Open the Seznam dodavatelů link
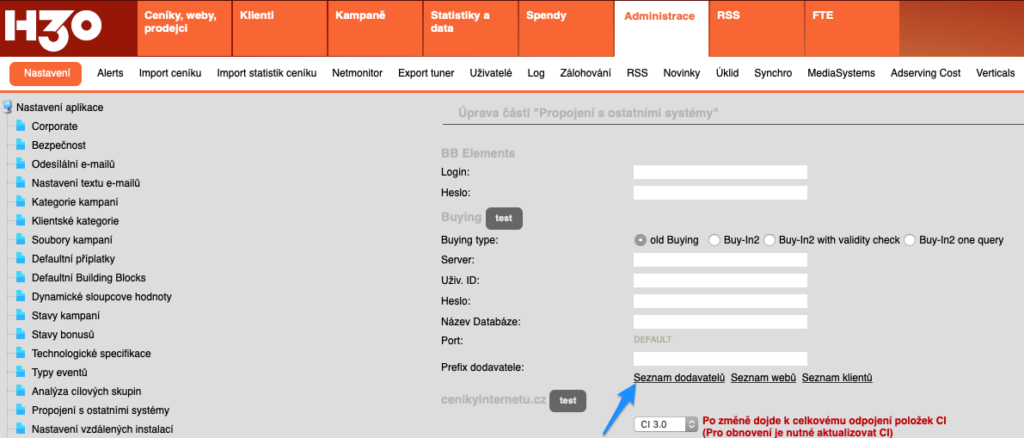1024x438 pixels. (678, 377)
